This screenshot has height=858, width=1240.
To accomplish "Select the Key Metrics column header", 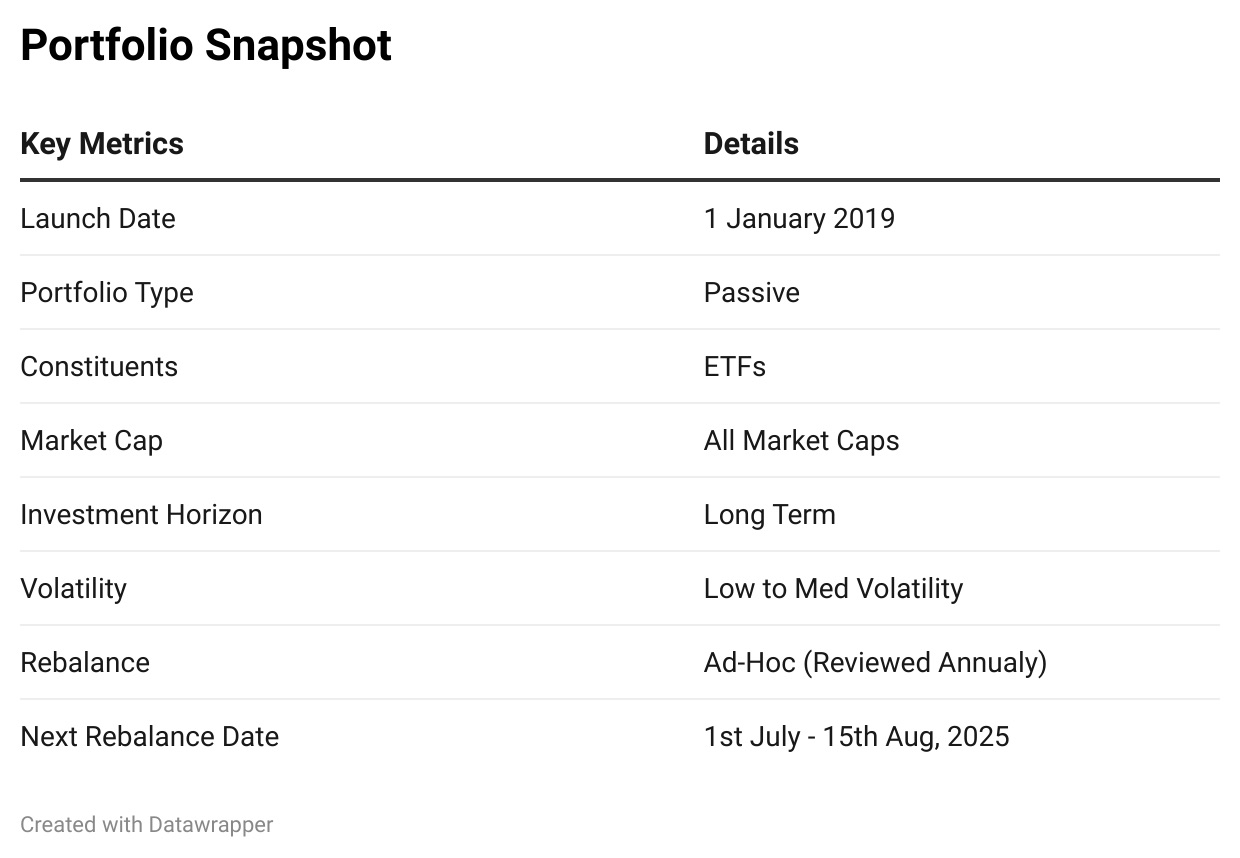I will (x=102, y=144).
